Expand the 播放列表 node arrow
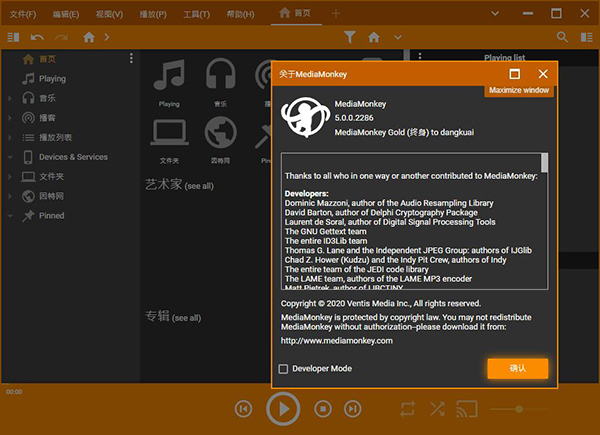 pos(10,137)
